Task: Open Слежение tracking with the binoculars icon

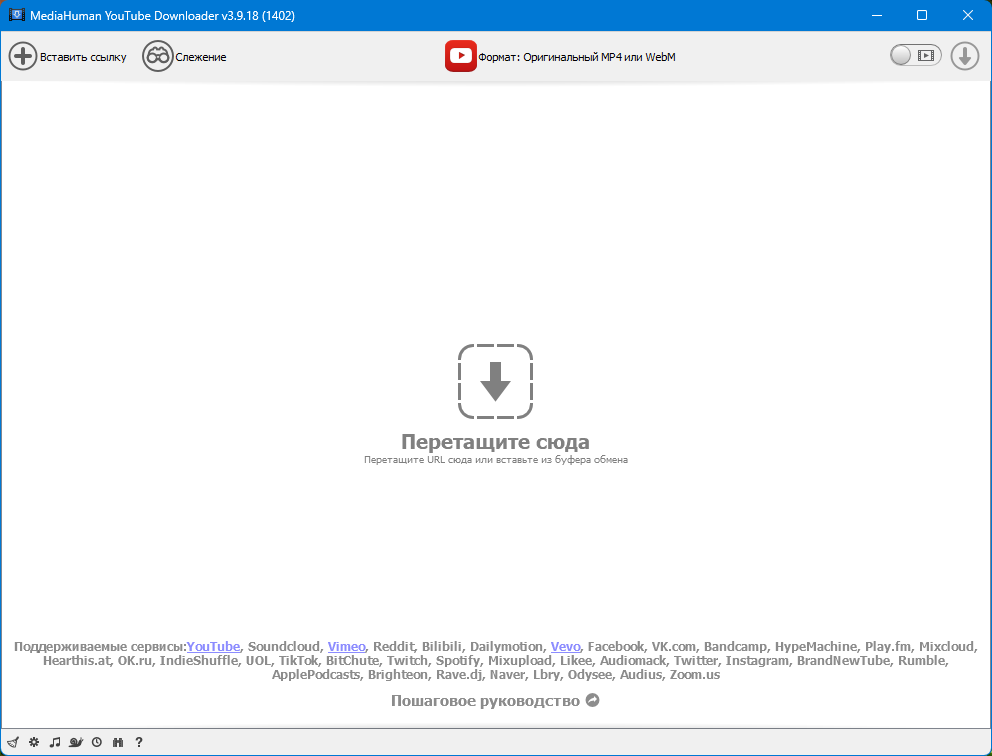Action: (158, 56)
